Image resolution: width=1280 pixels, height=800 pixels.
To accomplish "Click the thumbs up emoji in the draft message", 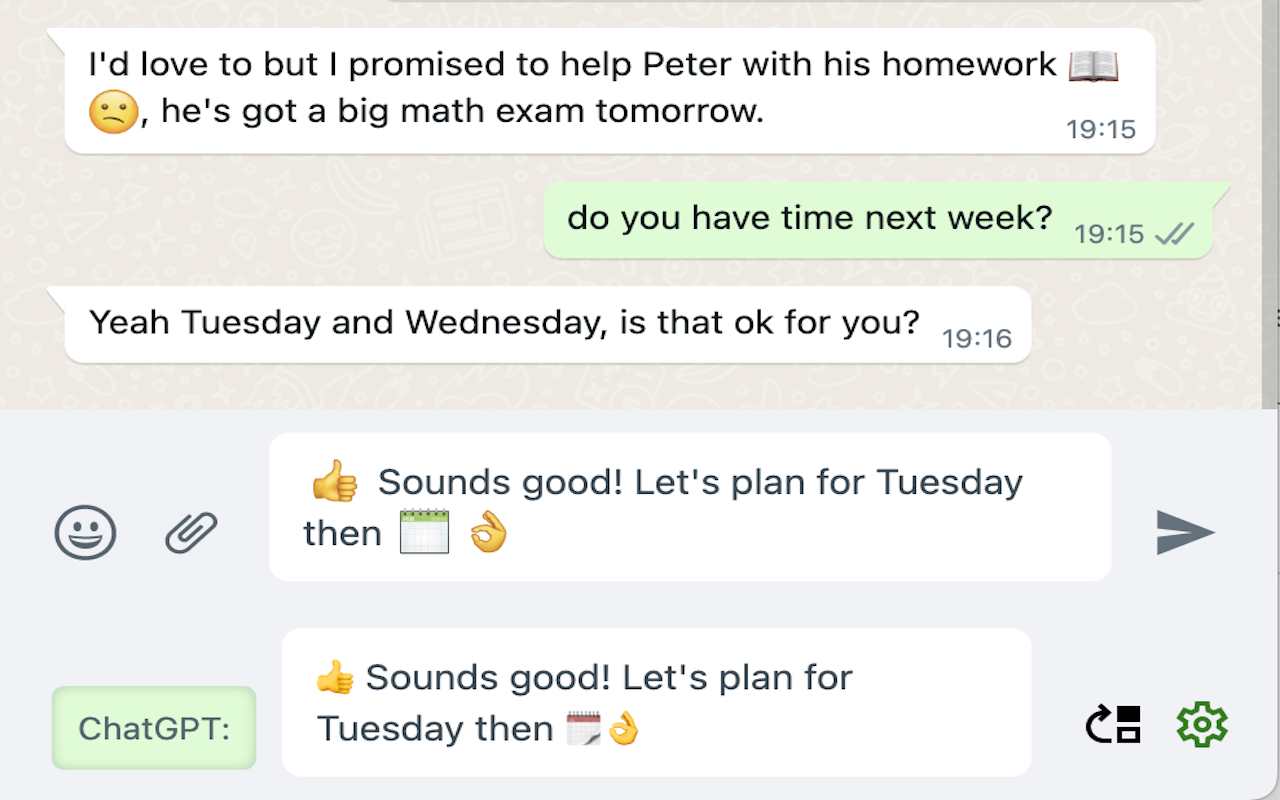I will coord(337,481).
